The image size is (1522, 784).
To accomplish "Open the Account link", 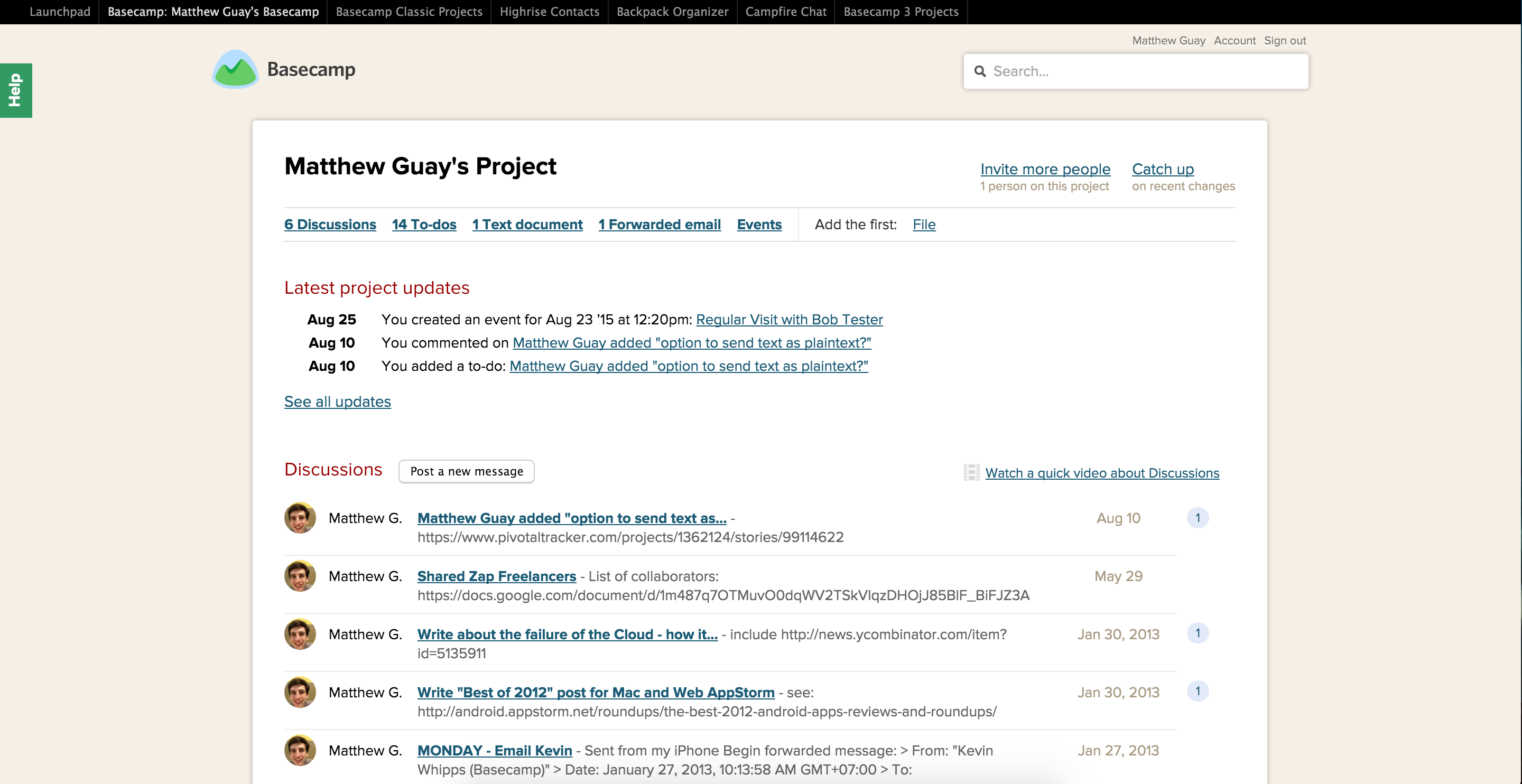I will click(1235, 41).
